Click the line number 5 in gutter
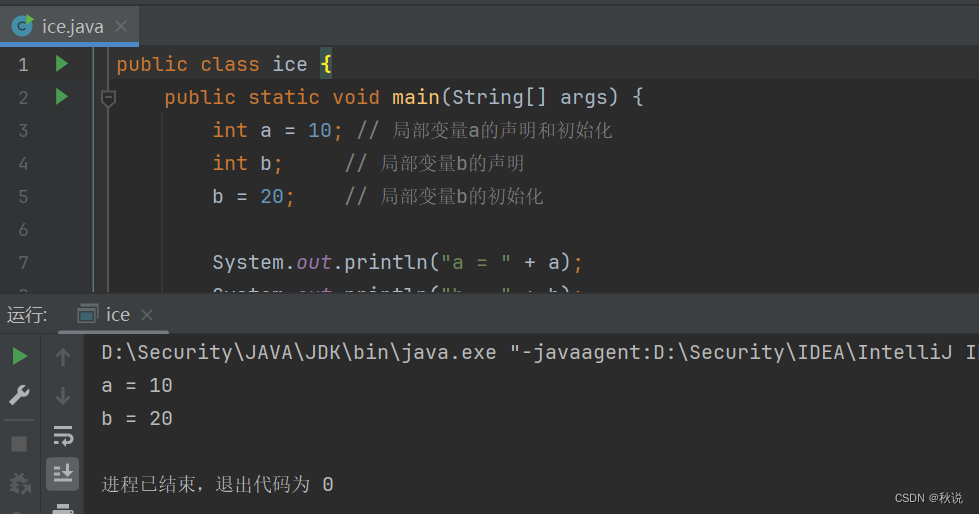Screen dimensions: 979x514 (x=23, y=197)
